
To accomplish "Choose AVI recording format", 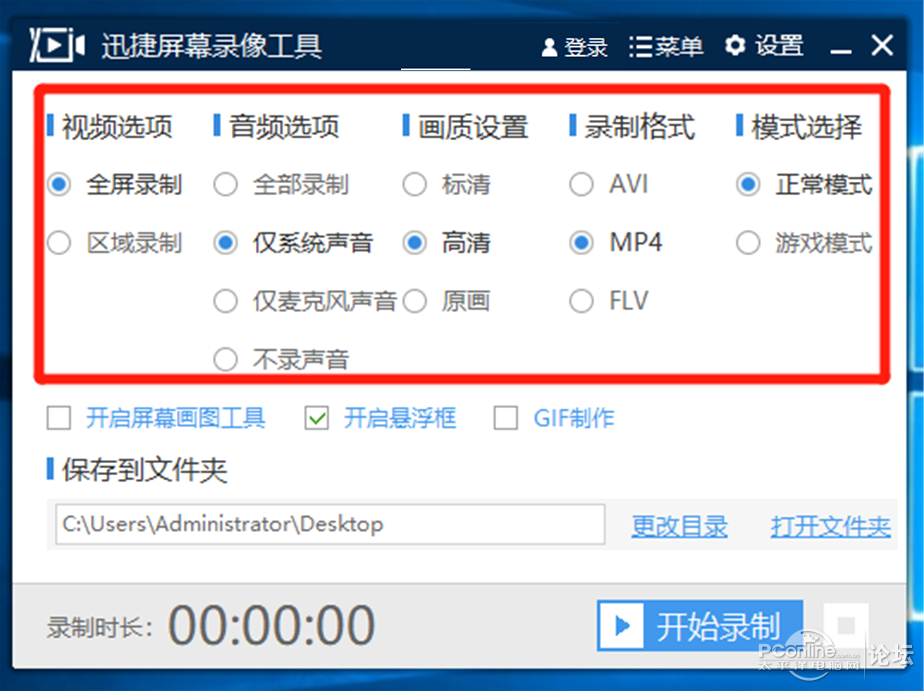I will [x=609, y=184].
